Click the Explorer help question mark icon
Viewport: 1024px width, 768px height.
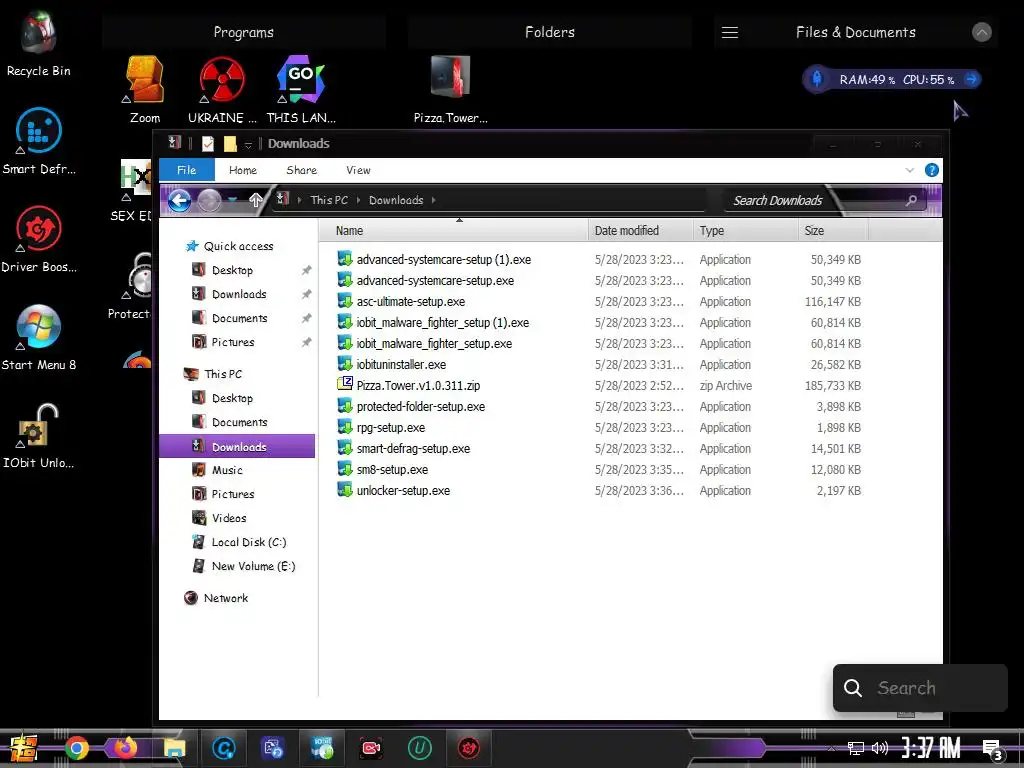click(x=932, y=170)
